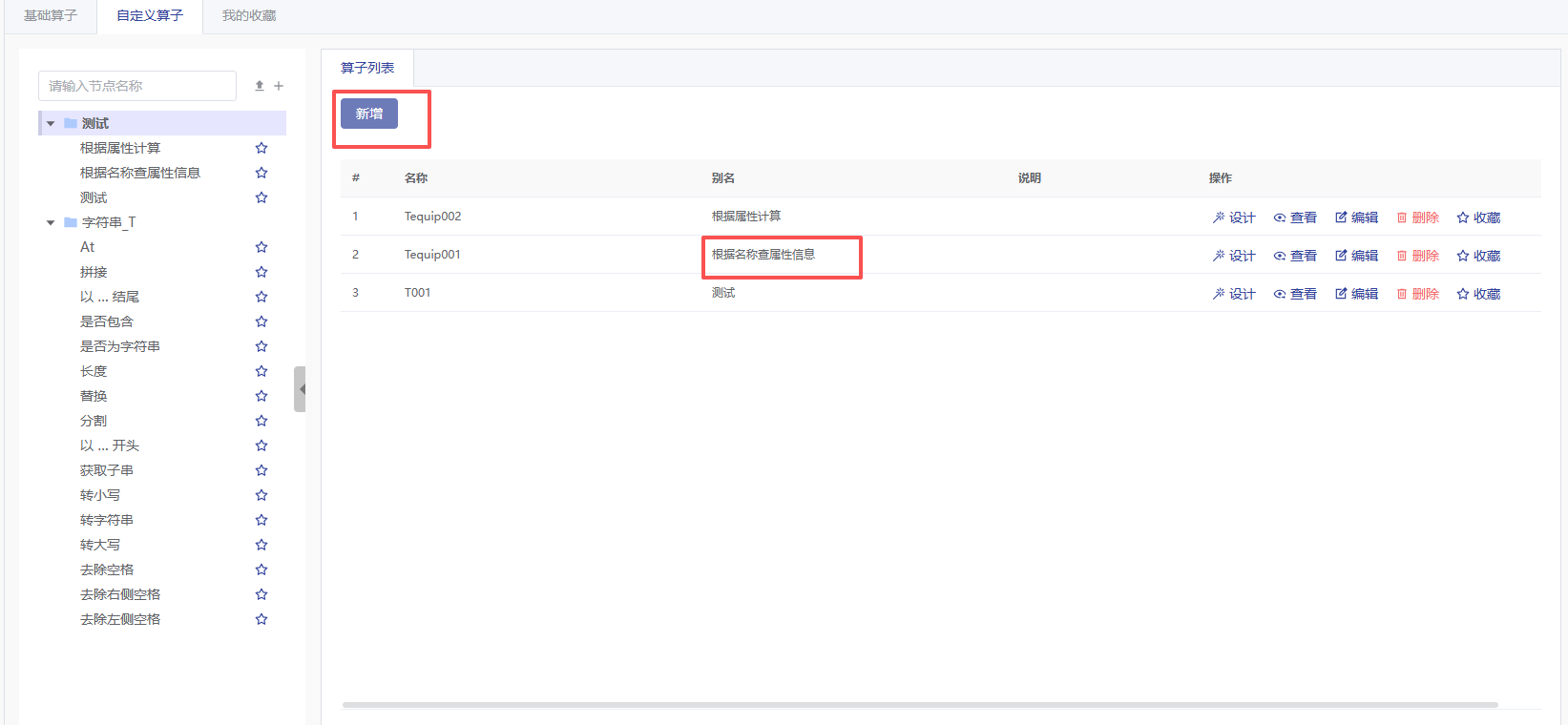Select the 是否包含 tree node
Image resolution: width=1568 pixels, height=725 pixels.
107,321
